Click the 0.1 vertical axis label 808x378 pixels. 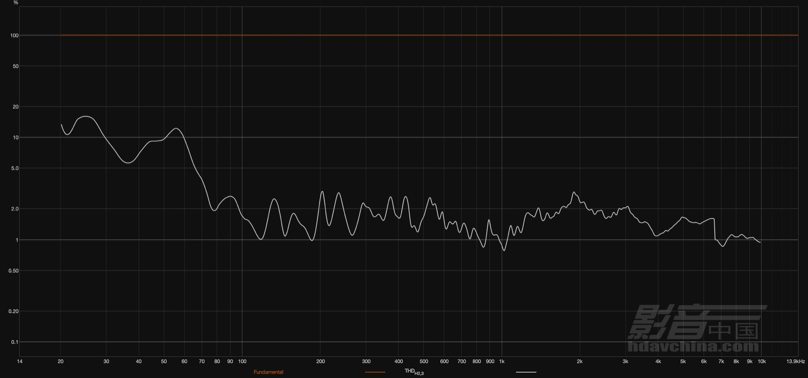(x=15, y=342)
